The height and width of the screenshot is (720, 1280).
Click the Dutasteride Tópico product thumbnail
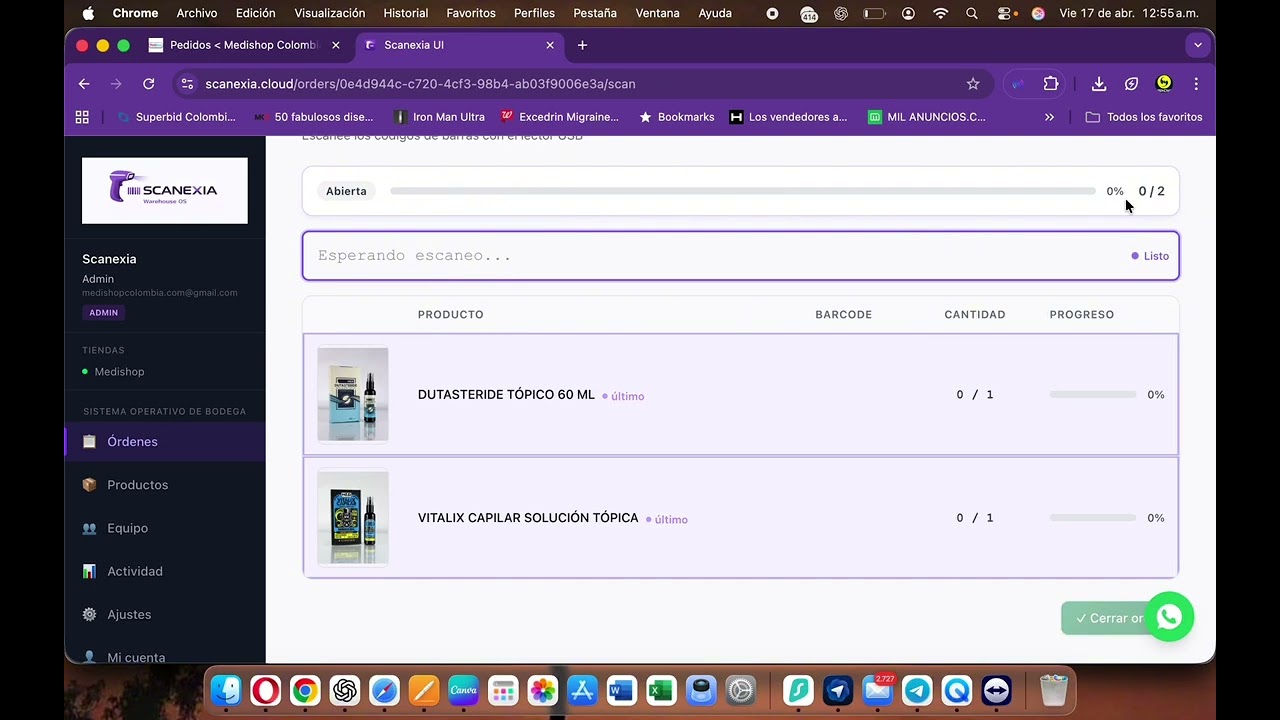353,394
